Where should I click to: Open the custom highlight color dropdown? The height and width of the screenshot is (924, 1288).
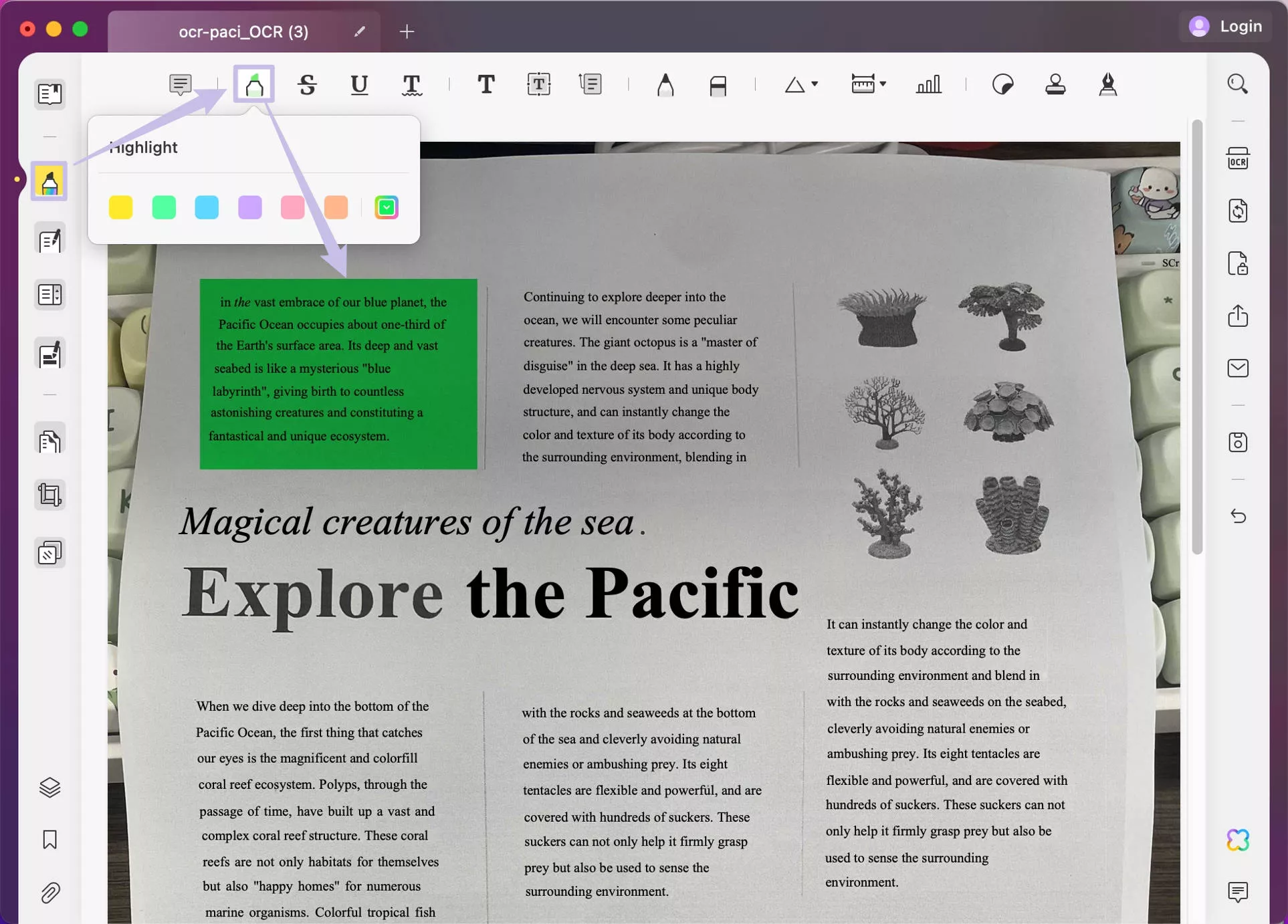[387, 207]
